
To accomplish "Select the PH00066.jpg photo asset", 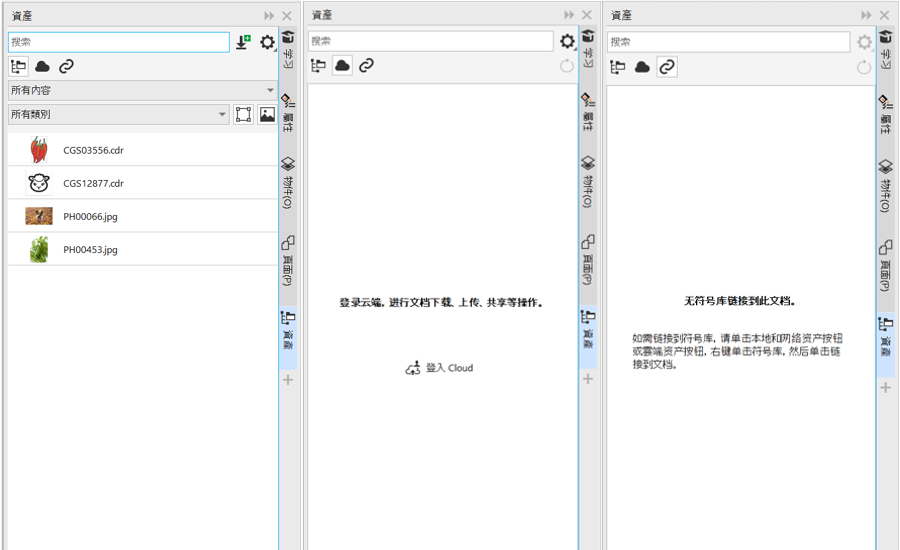I will tap(90, 216).
